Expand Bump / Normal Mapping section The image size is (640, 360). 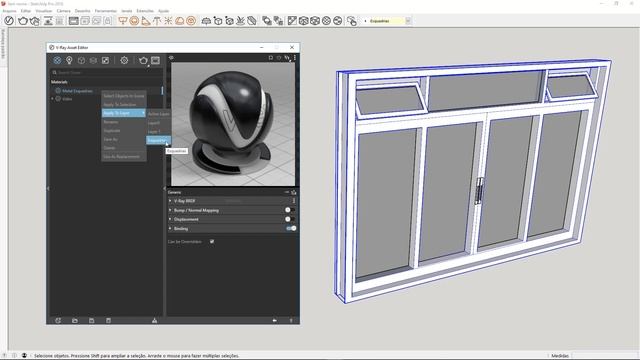click(x=170, y=210)
